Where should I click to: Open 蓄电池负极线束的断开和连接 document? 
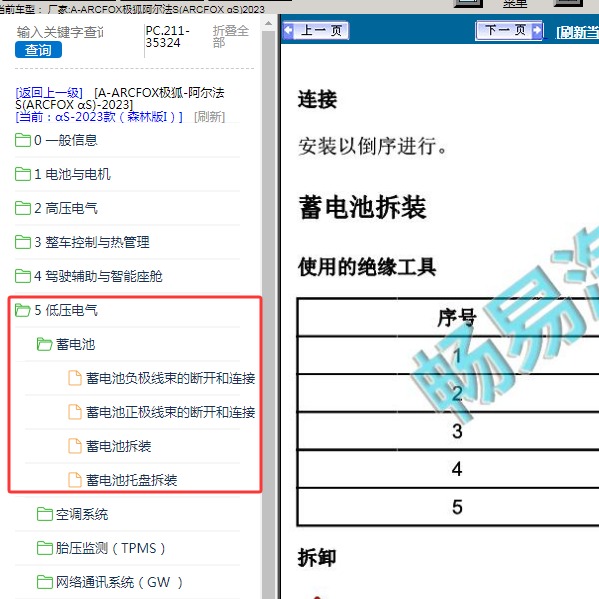(170, 378)
